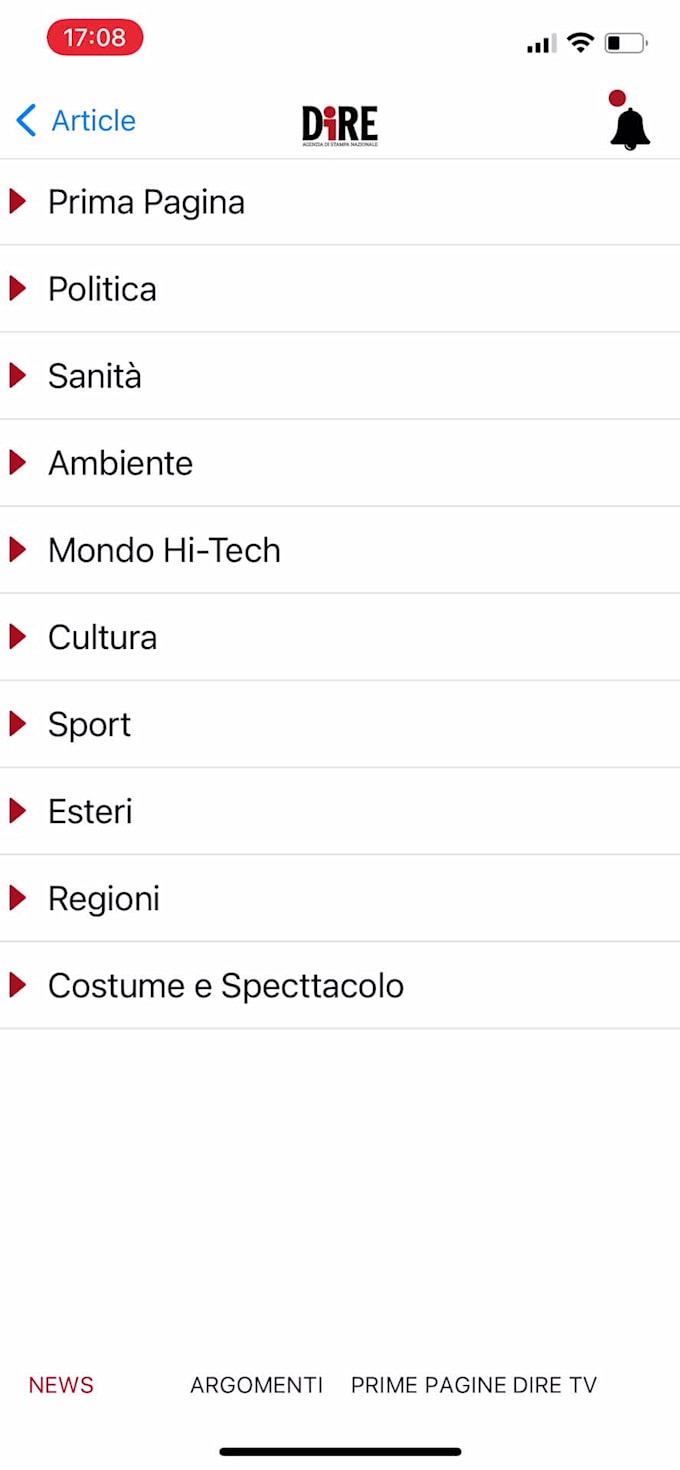Screen dimensions: 680x1470
Task: Tap the DIRE logo in header
Action: pos(340,125)
